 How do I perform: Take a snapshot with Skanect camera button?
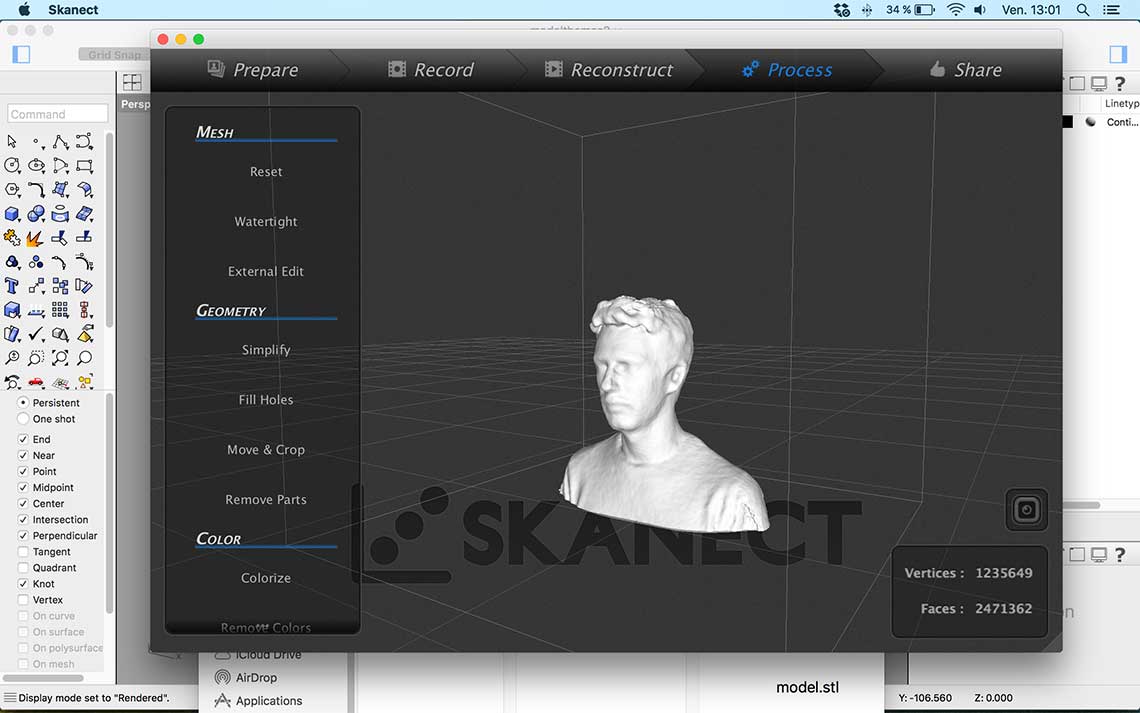(1026, 509)
